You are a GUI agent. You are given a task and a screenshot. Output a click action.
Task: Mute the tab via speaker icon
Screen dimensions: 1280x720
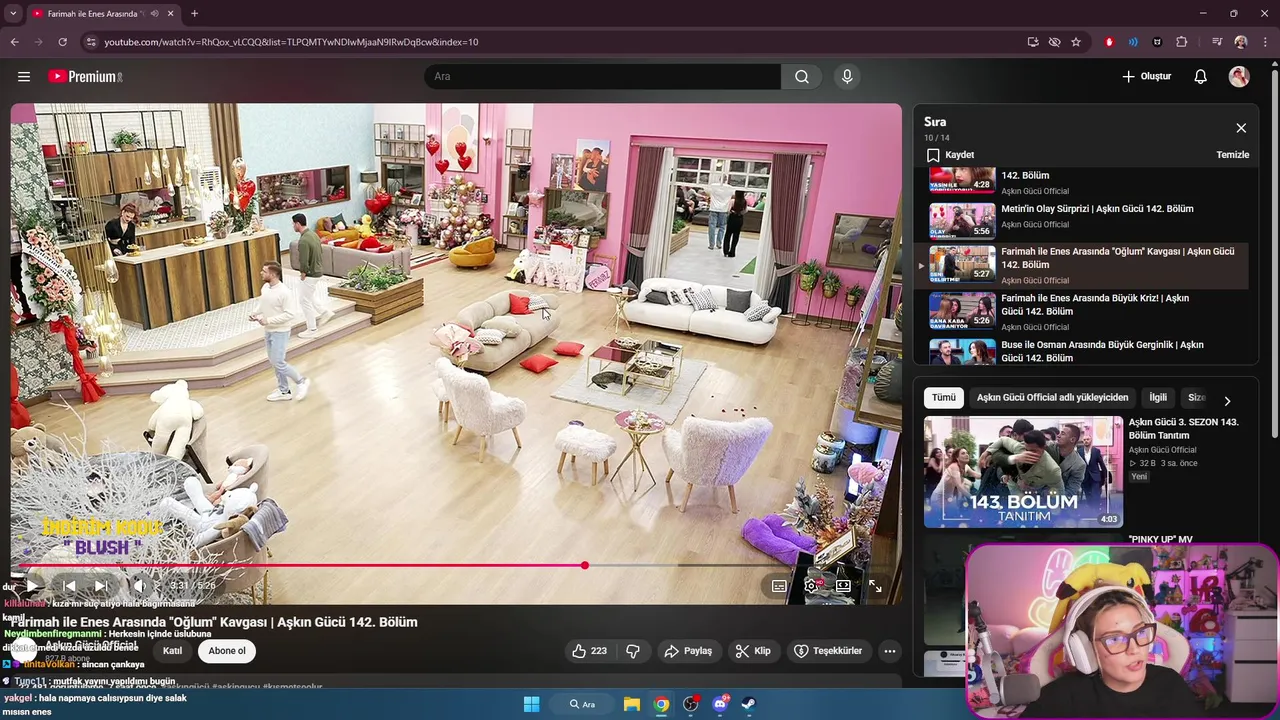154,14
